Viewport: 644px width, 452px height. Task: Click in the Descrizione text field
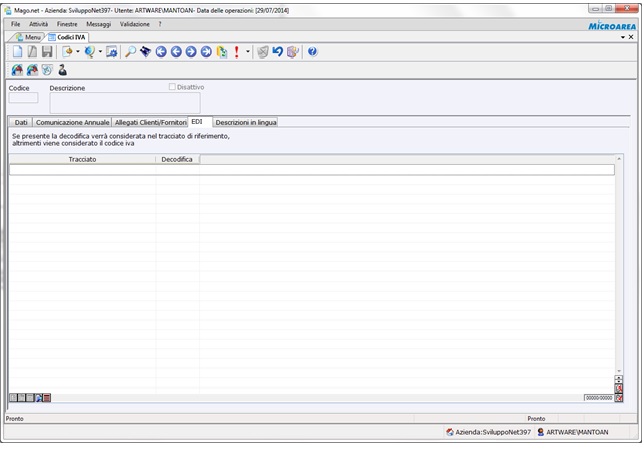pyautogui.click(x=124, y=102)
